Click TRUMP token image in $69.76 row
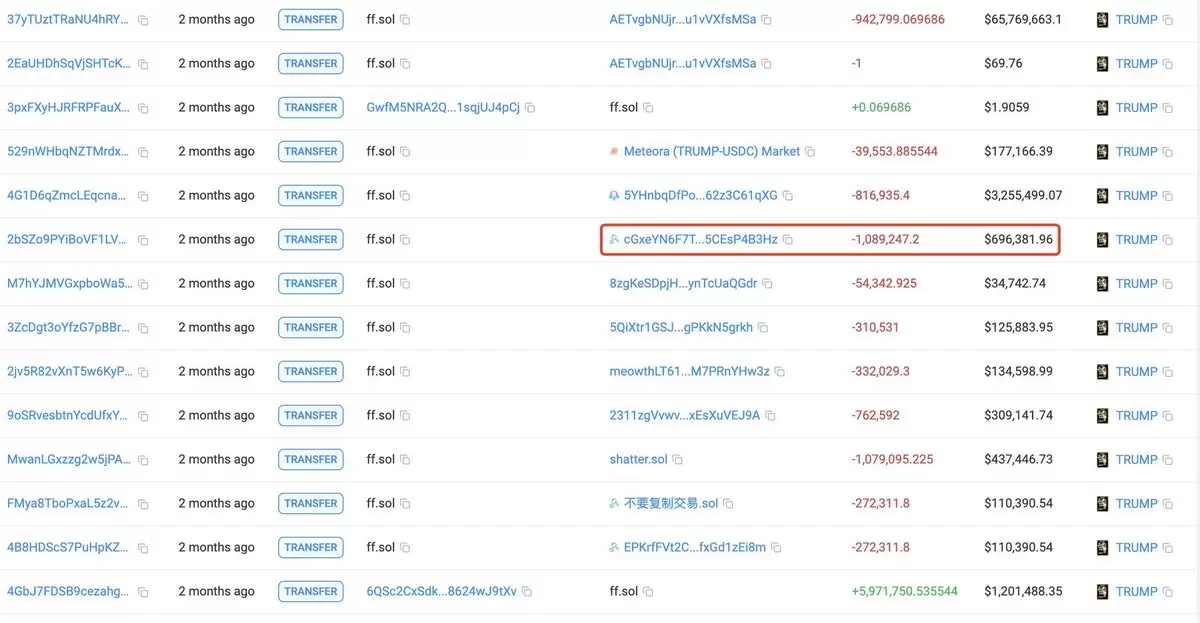1200x623 pixels. click(x=1103, y=64)
